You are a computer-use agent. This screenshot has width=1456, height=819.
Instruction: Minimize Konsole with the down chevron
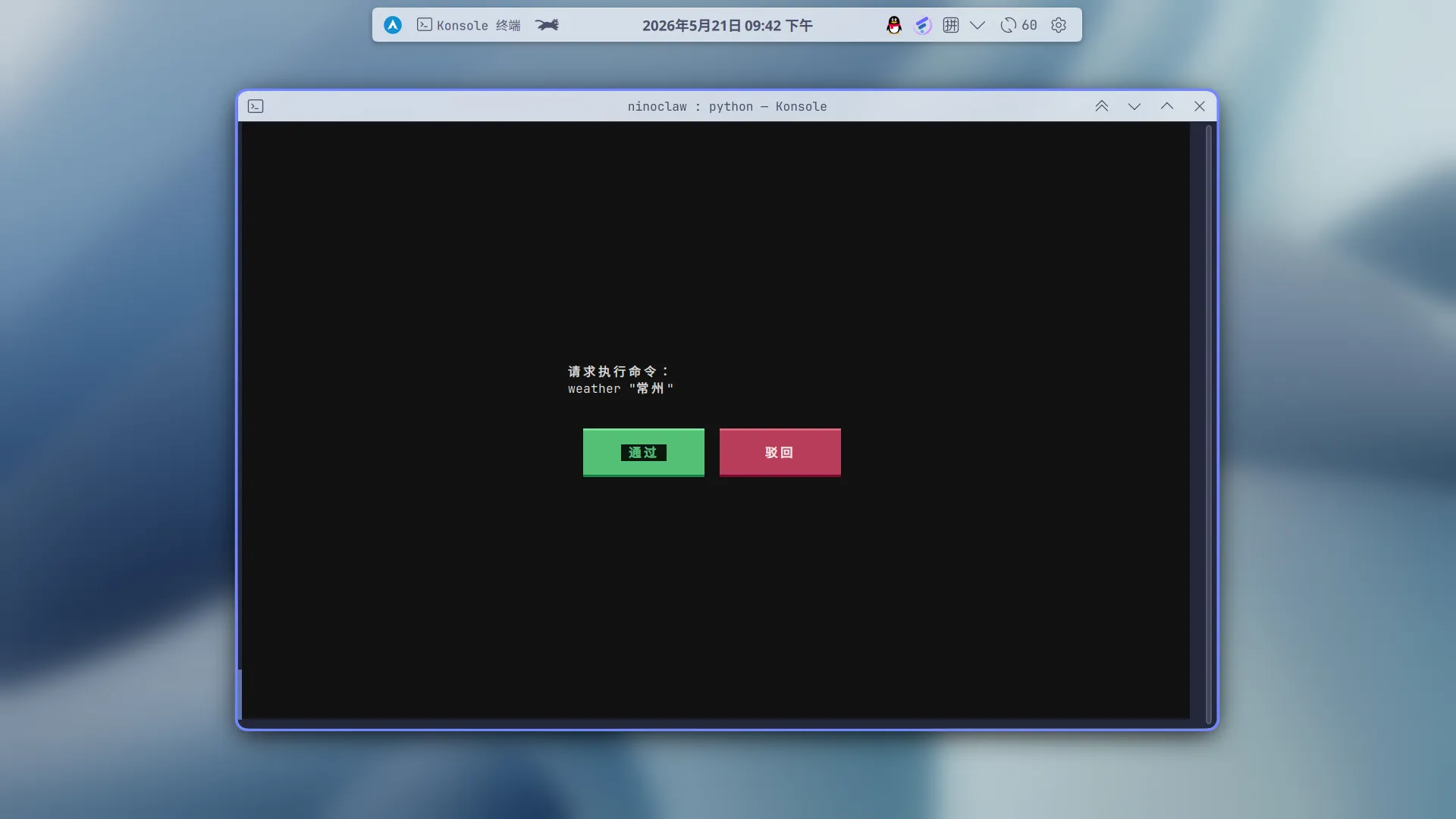point(1134,106)
